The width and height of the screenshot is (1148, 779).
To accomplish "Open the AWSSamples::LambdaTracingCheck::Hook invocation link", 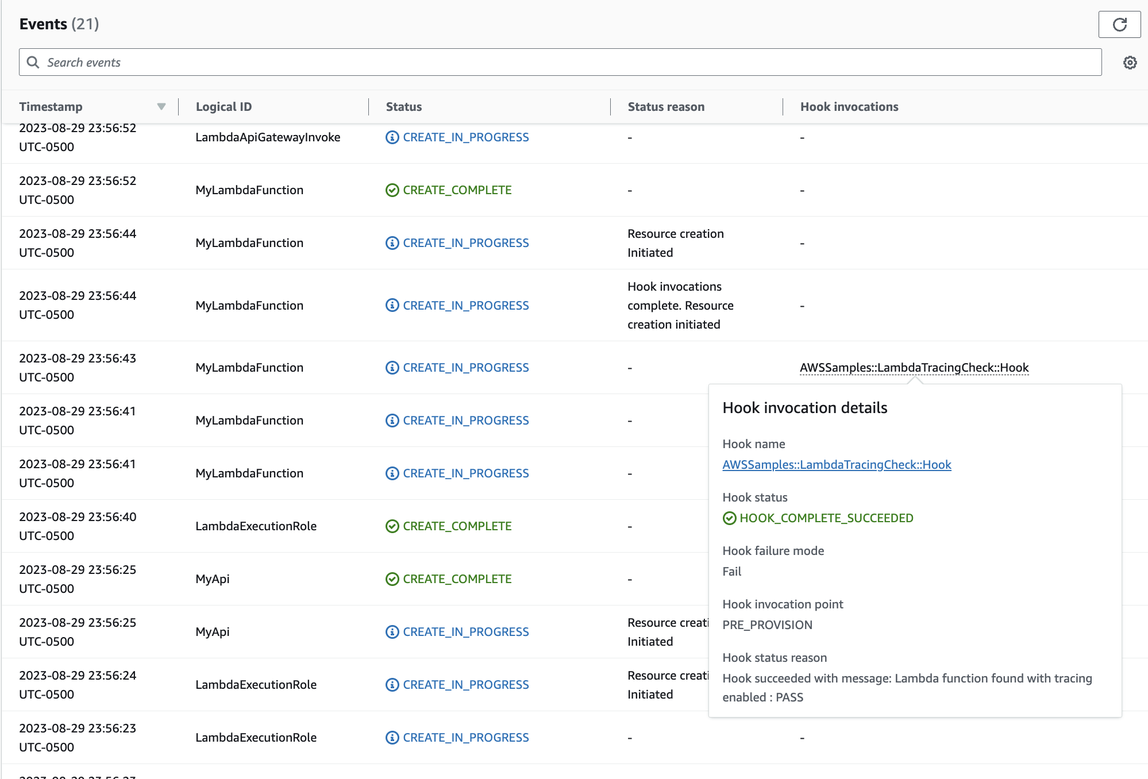I will pyautogui.click(x=913, y=367).
